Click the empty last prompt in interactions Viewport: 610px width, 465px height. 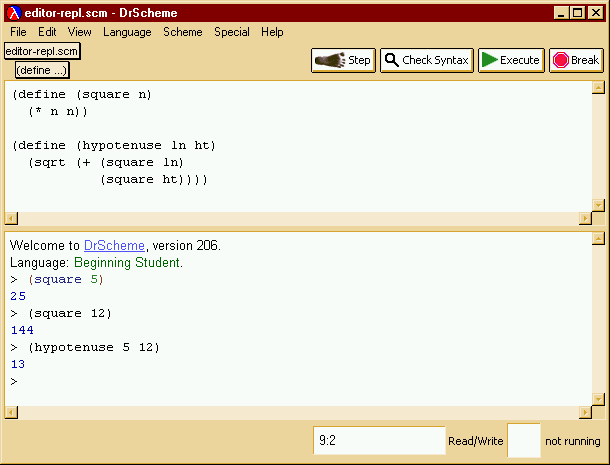(x=14, y=381)
